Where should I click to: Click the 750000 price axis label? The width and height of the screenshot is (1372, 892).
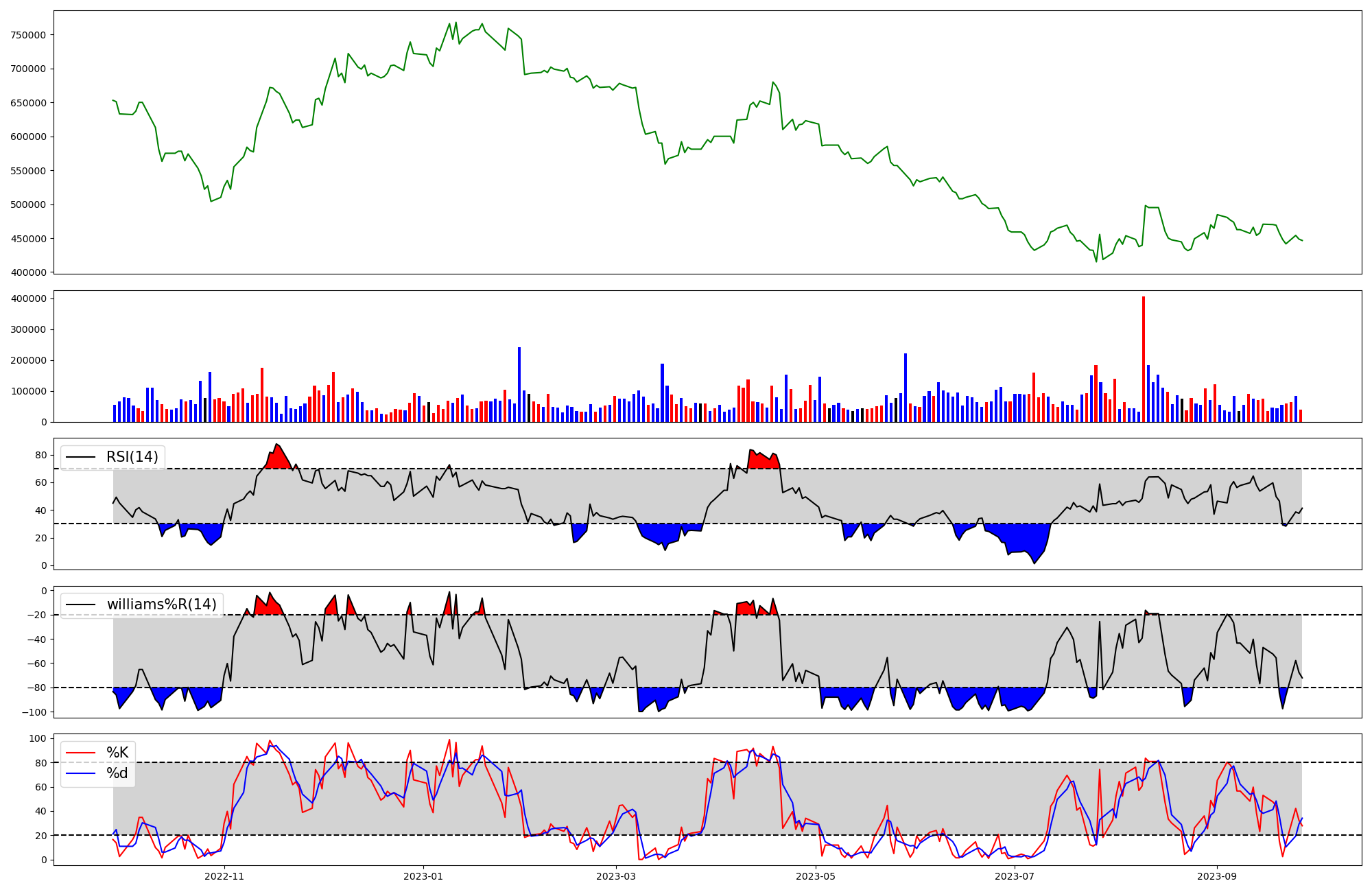click(29, 35)
